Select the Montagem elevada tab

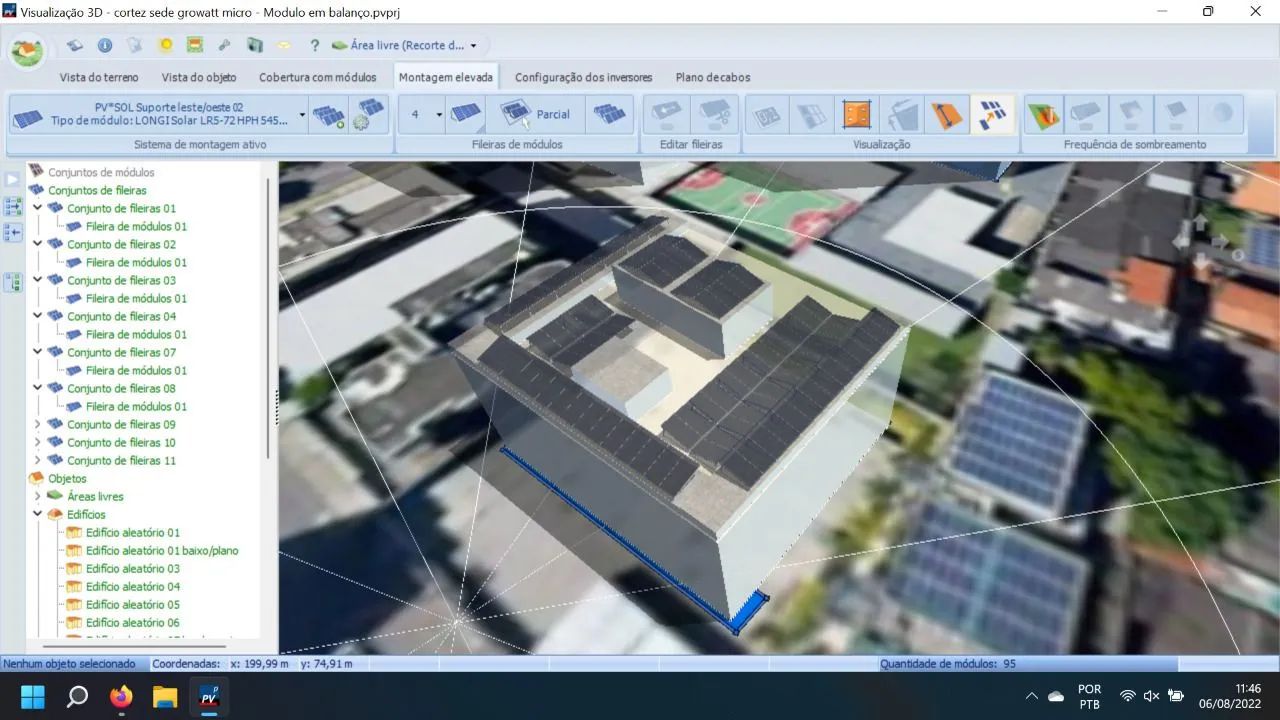click(x=445, y=77)
